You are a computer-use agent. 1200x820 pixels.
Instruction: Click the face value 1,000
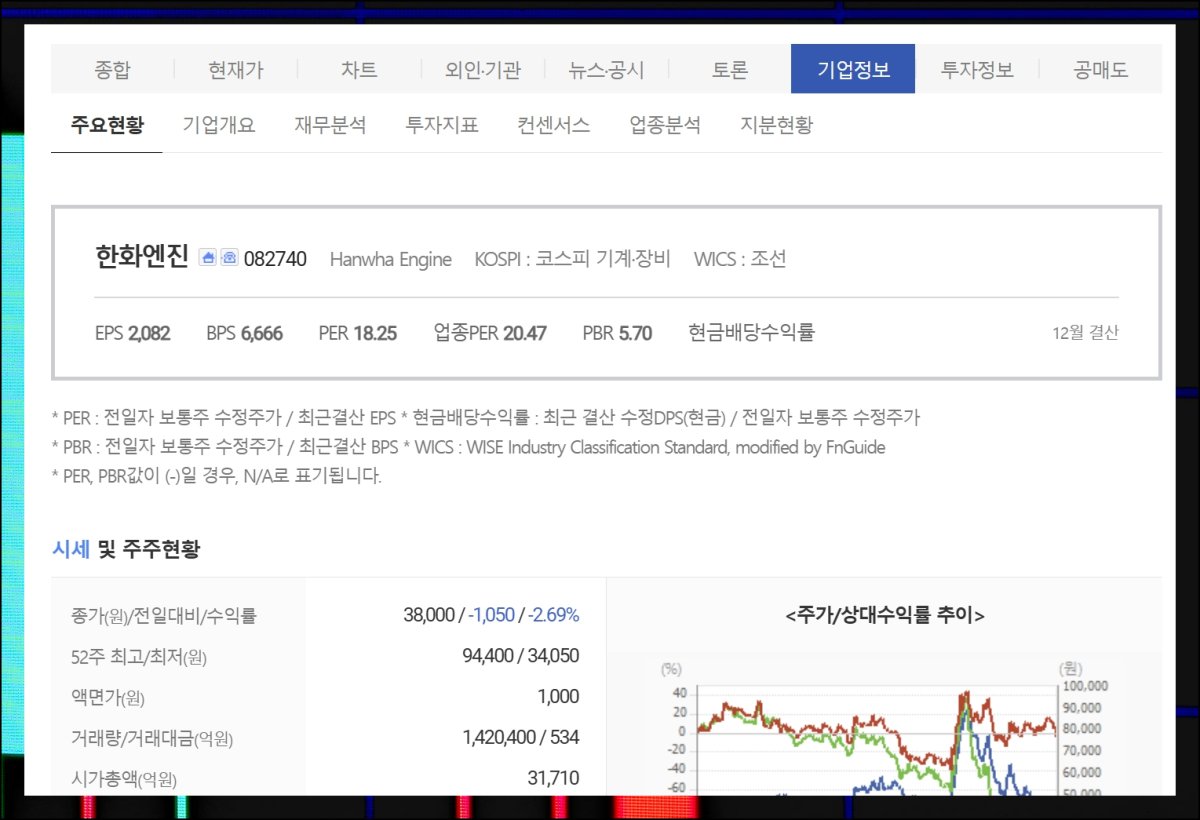pyautogui.click(x=557, y=697)
